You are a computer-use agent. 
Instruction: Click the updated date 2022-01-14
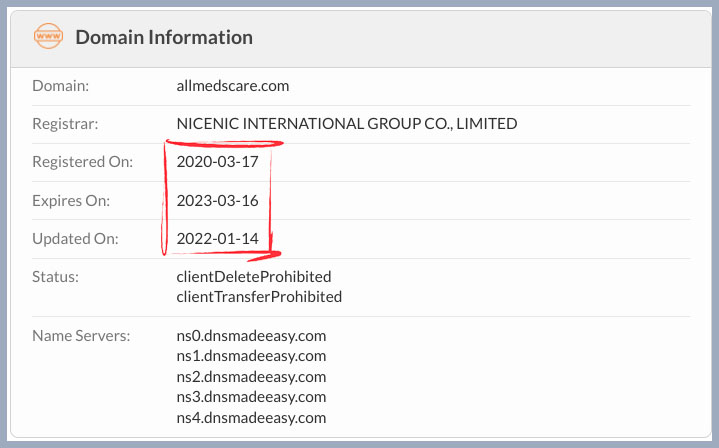(x=217, y=239)
